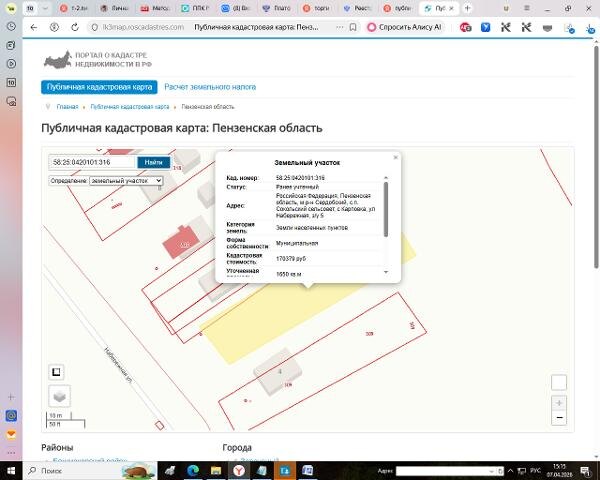Image resolution: width=600 pixels, height=480 pixels.
Task: Show hidden system tray icons
Action: point(510,471)
